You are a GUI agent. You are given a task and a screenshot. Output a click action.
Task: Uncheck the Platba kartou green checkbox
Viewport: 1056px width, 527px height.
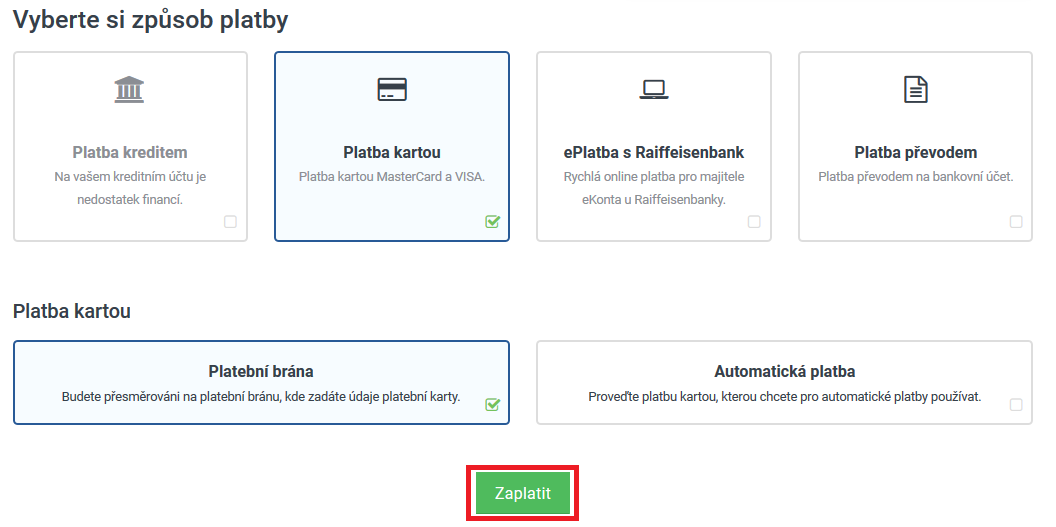tap(492, 221)
